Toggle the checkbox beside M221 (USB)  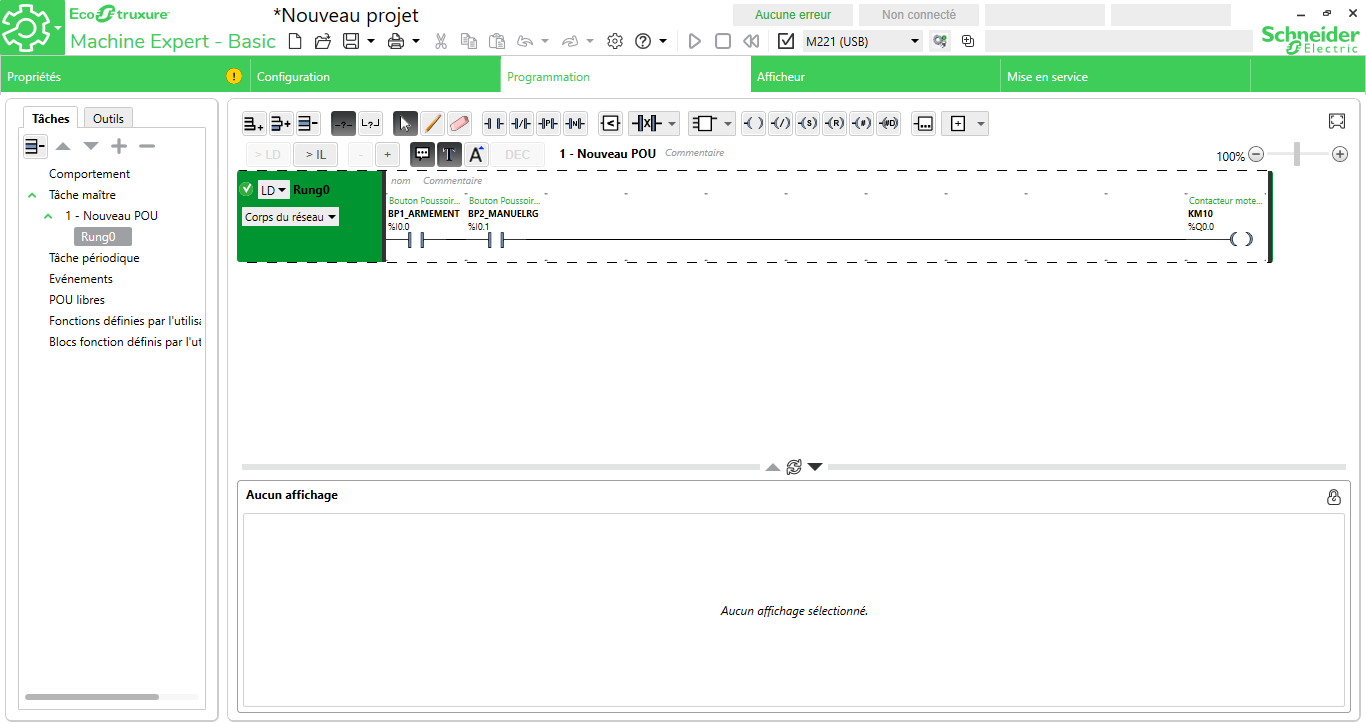coord(786,41)
